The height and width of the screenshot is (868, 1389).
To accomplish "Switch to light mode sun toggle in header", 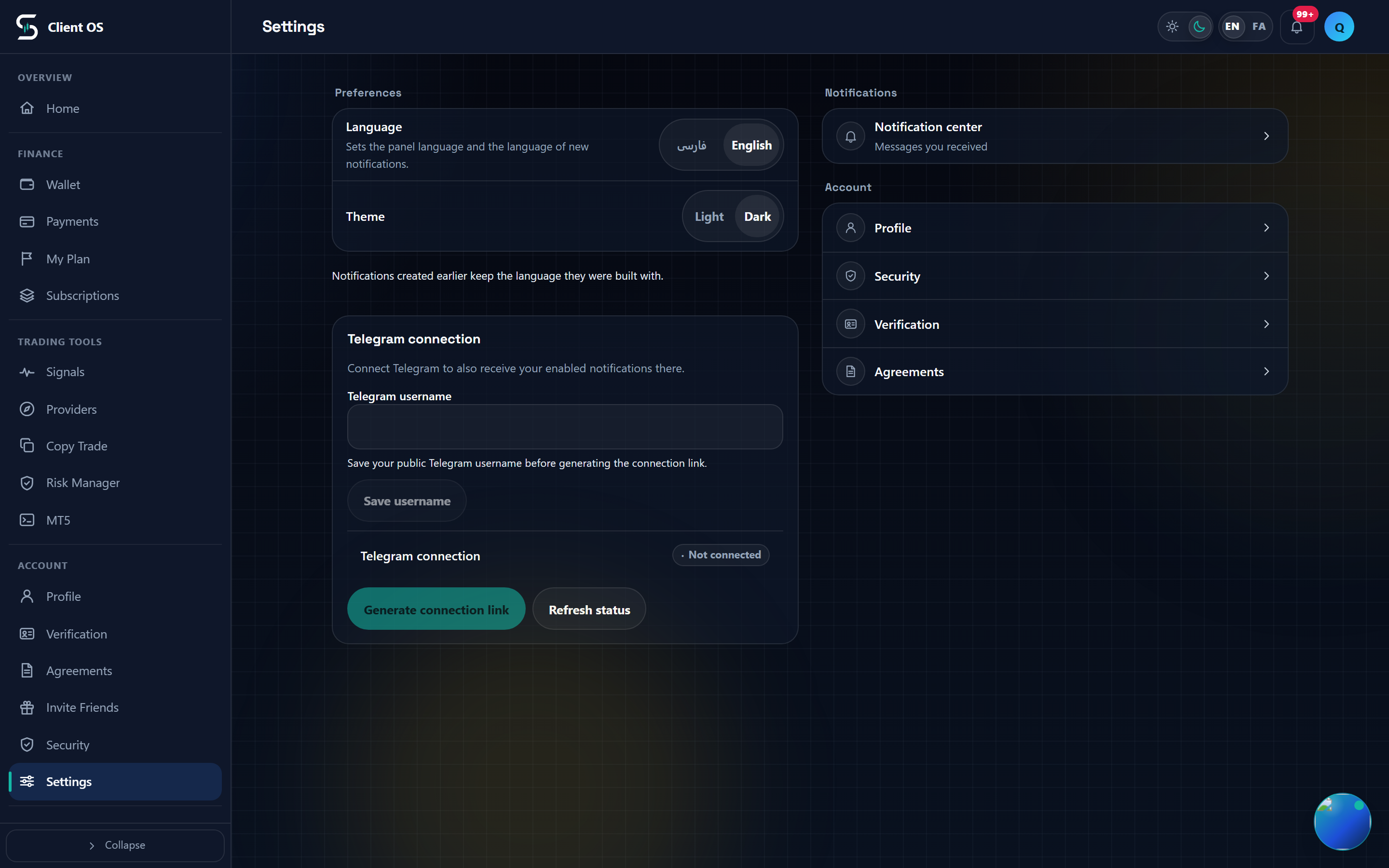I will coord(1172,27).
